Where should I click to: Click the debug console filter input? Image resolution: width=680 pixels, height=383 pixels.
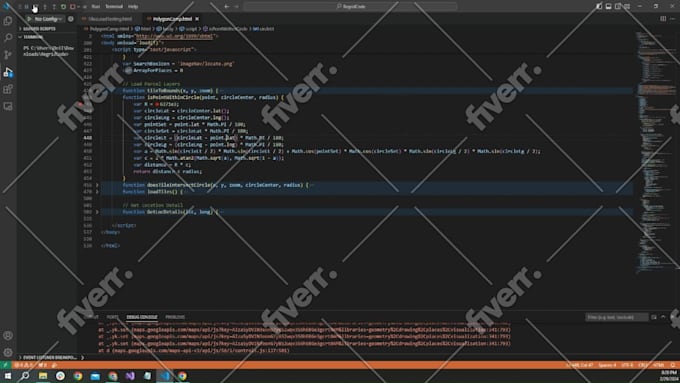(617, 317)
